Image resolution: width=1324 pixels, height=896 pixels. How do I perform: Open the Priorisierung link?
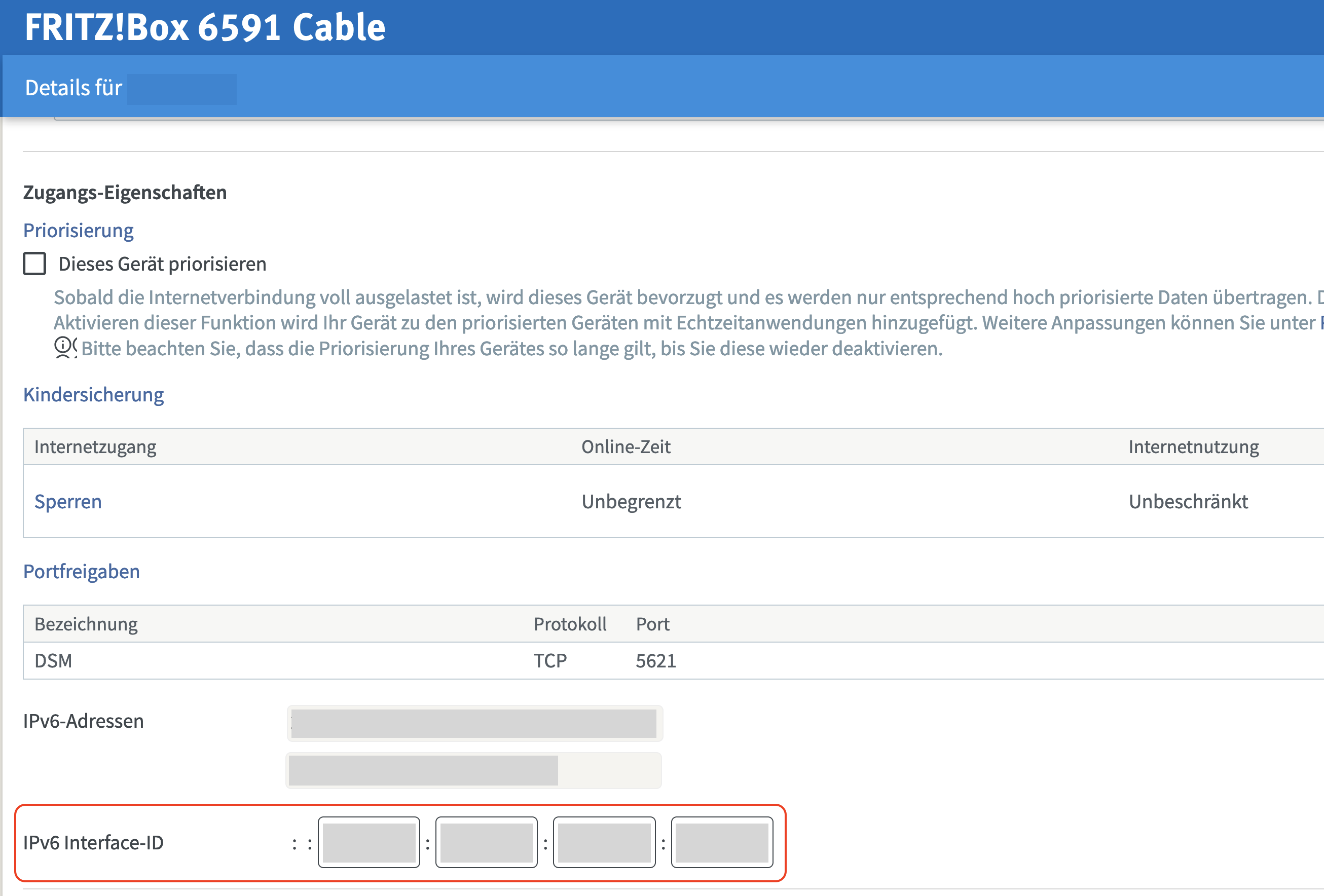78,230
